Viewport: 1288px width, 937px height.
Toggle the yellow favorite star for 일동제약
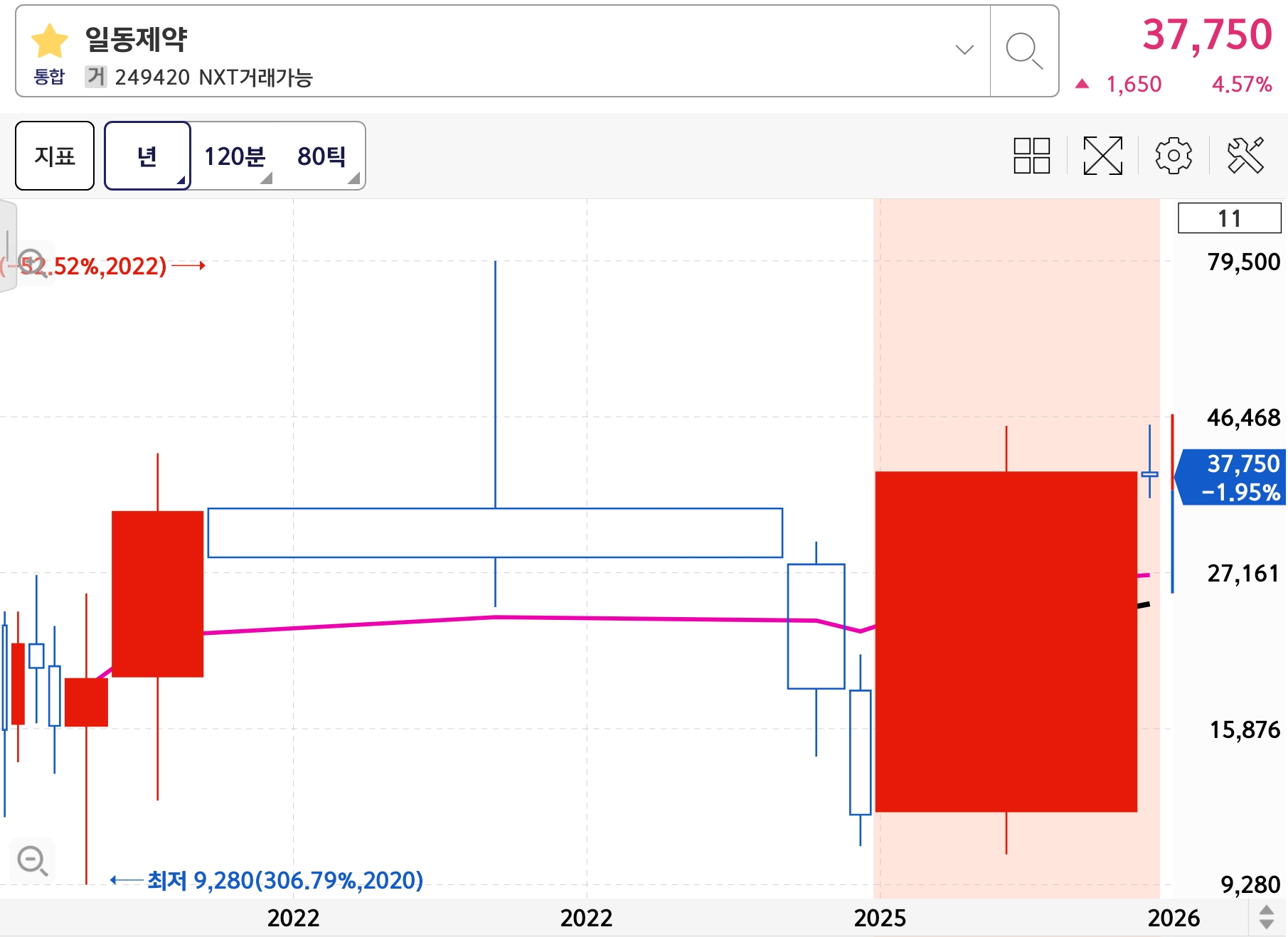click(x=49, y=41)
